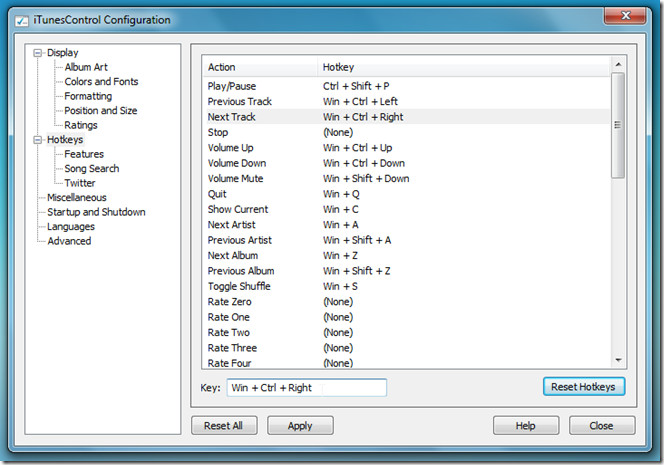
Task: Click the Key hotkey input field
Action: [307, 388]
